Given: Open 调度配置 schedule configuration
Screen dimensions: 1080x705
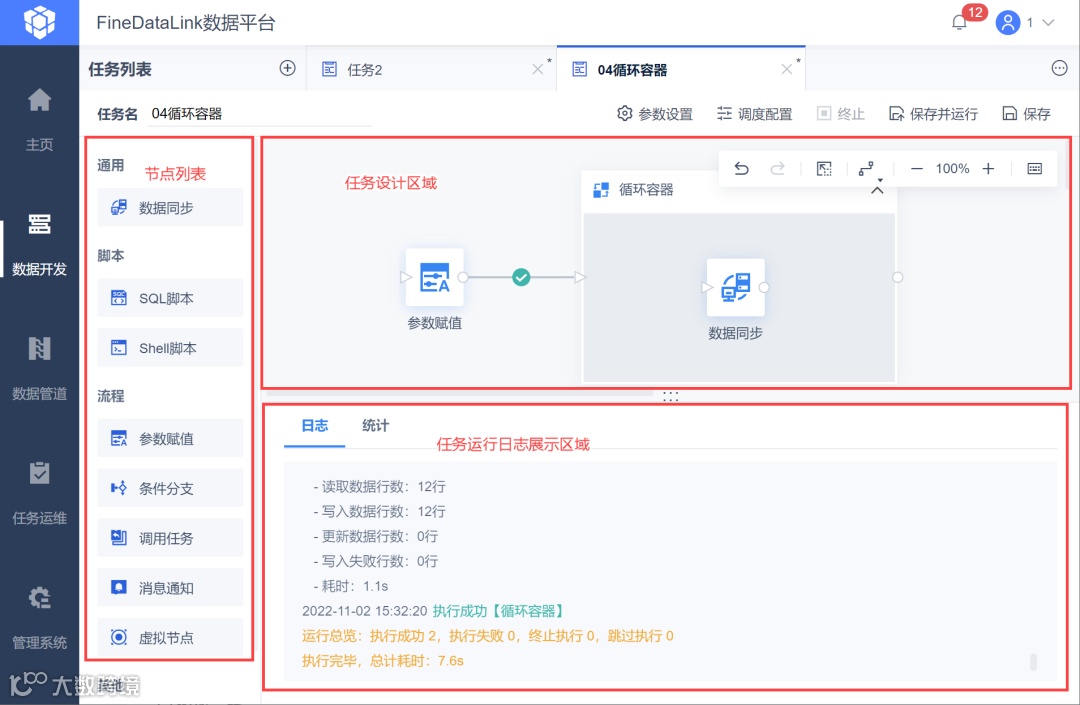Looking at the screenshot, I should point(755,114).
